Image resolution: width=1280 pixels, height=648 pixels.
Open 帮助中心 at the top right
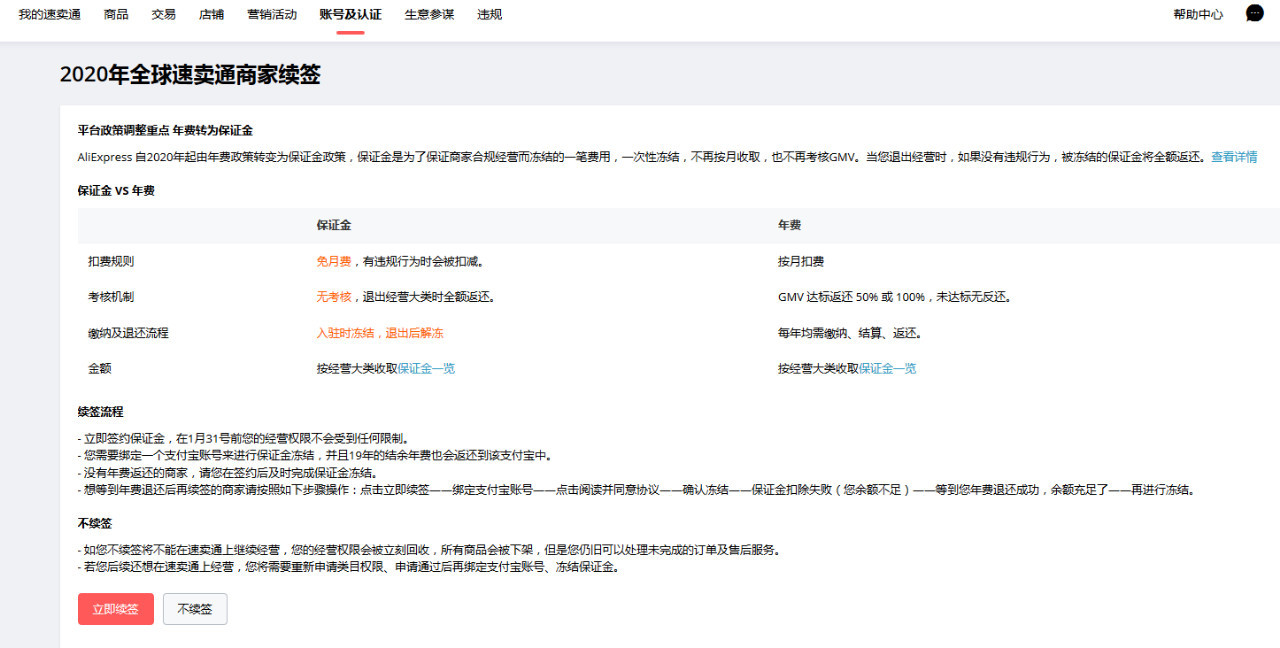[x=1197, y=14]
